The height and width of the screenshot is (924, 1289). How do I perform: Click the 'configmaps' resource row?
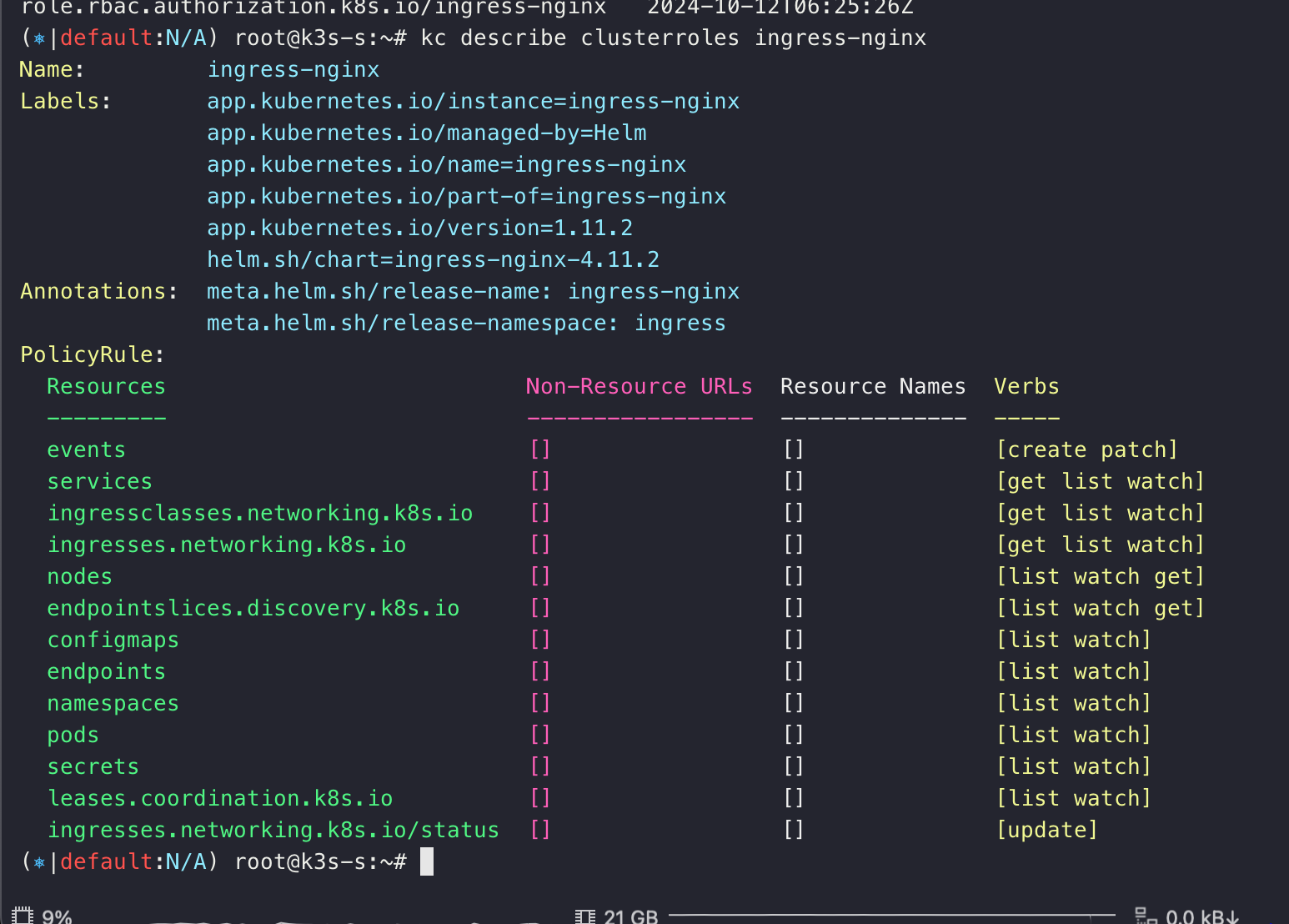coord(113,640)
